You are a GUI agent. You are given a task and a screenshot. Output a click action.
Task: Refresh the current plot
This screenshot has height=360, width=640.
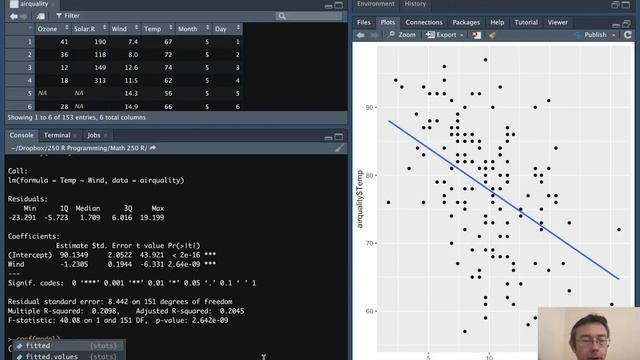(627, 35)
